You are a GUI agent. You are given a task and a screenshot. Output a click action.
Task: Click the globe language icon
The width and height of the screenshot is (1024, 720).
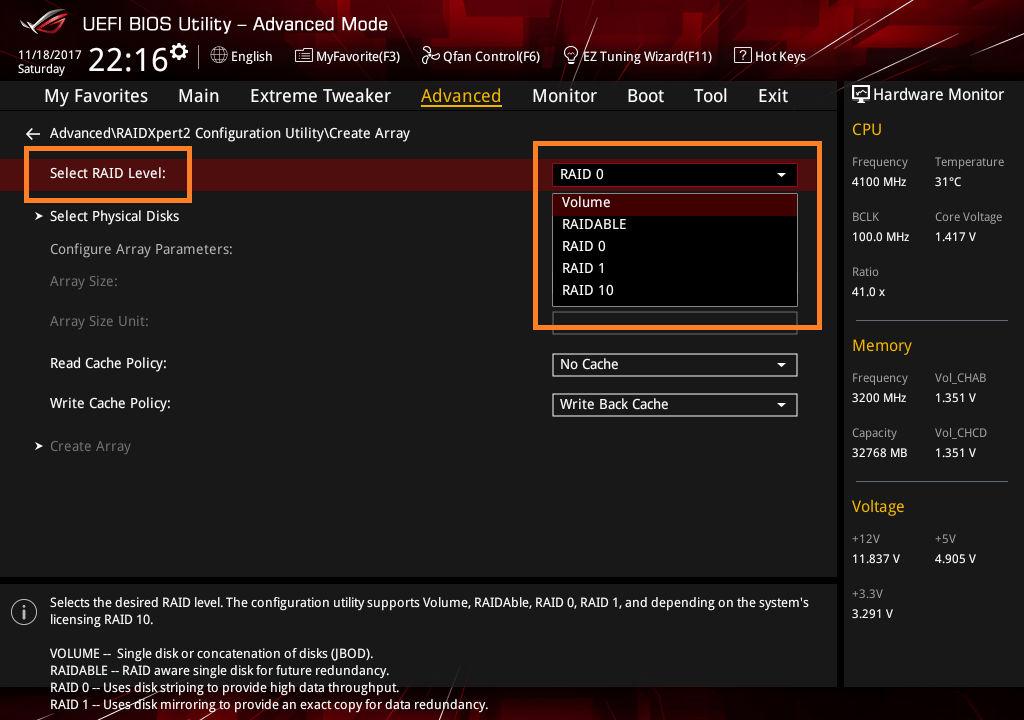pos(219,56)
